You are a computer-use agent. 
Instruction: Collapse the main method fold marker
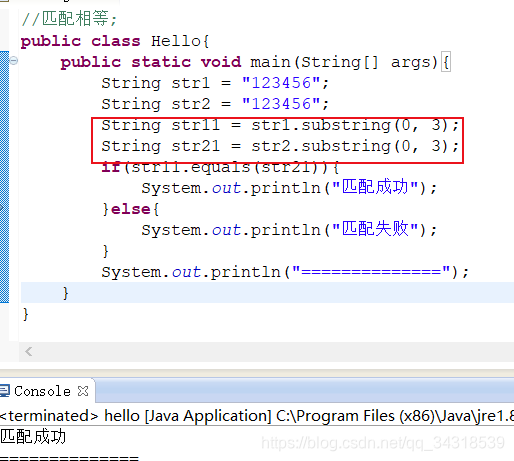[x=14, y=61]
